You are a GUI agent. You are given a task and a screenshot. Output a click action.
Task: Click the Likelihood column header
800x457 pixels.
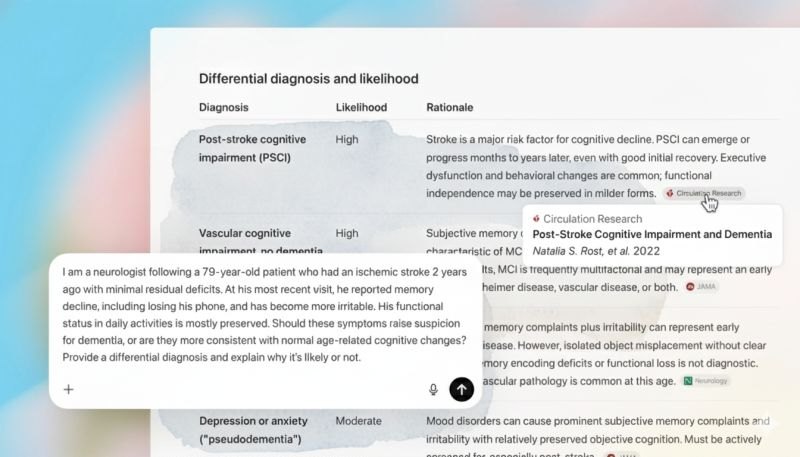click(x=361, y=107)
